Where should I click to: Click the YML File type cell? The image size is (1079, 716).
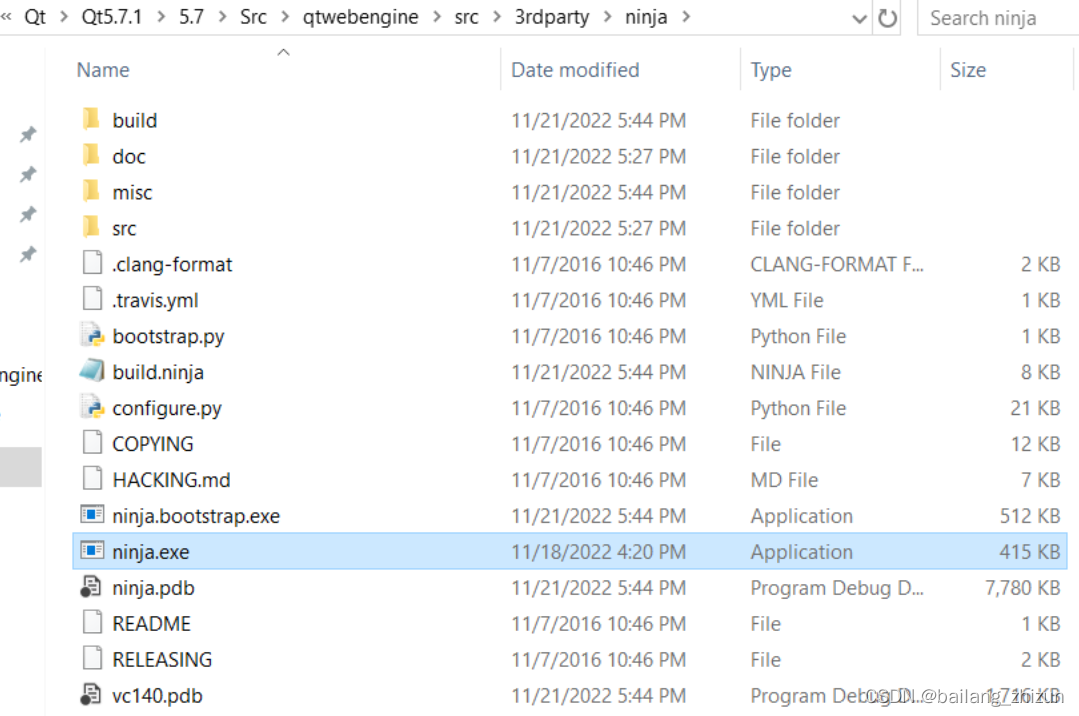point(787,300)
